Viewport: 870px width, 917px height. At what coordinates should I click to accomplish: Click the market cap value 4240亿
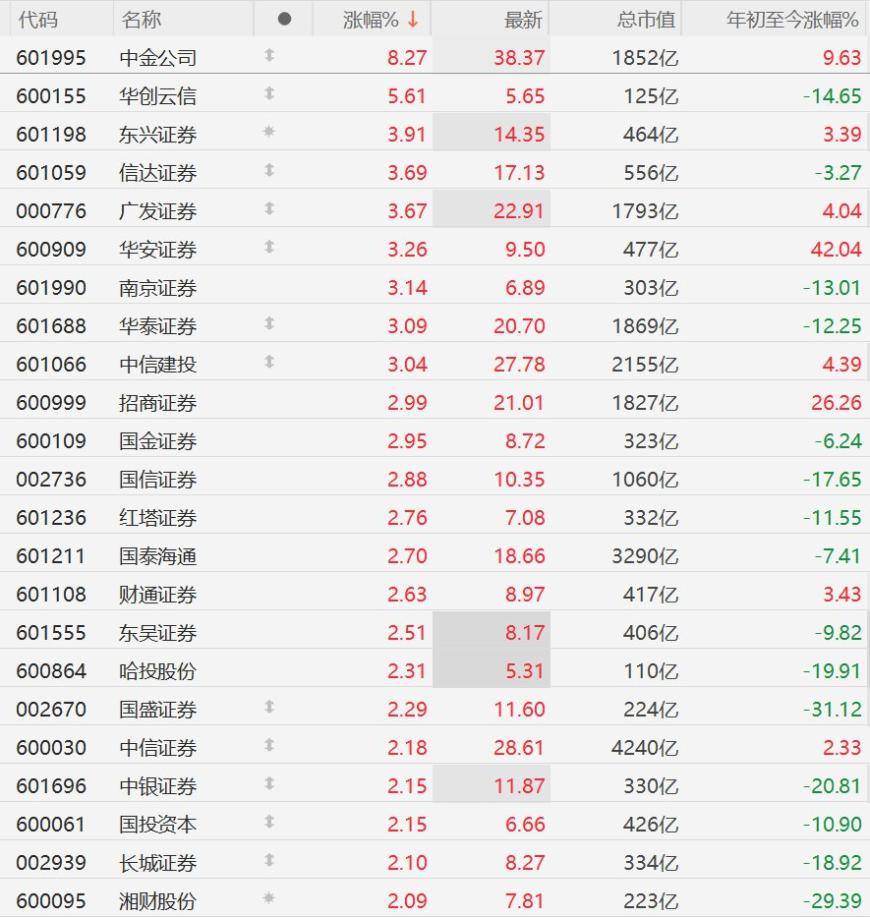pyautogui.click(x=645, y=747)
